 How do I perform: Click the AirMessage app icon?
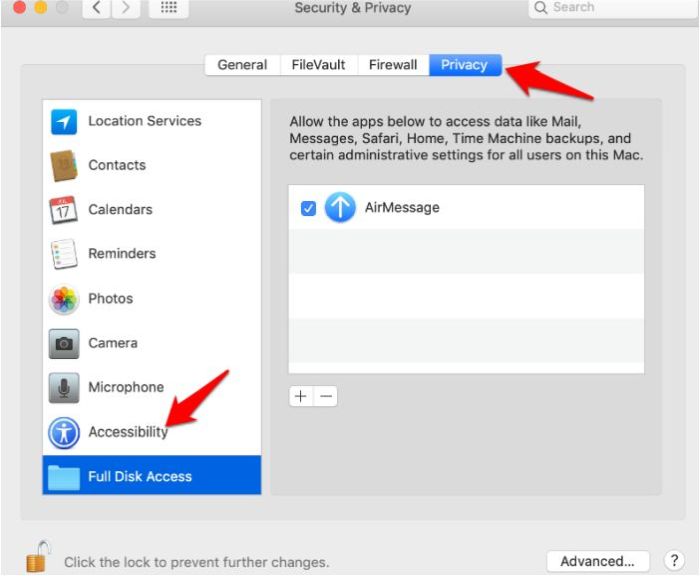pos(340,208)
